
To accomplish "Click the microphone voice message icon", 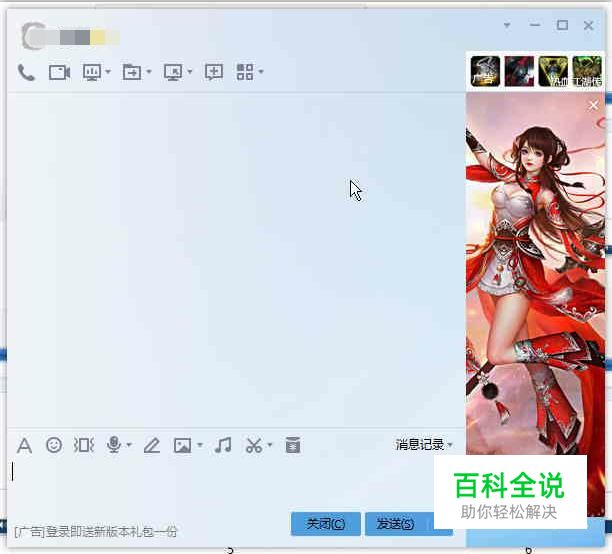I will click(x=114, y=445).
